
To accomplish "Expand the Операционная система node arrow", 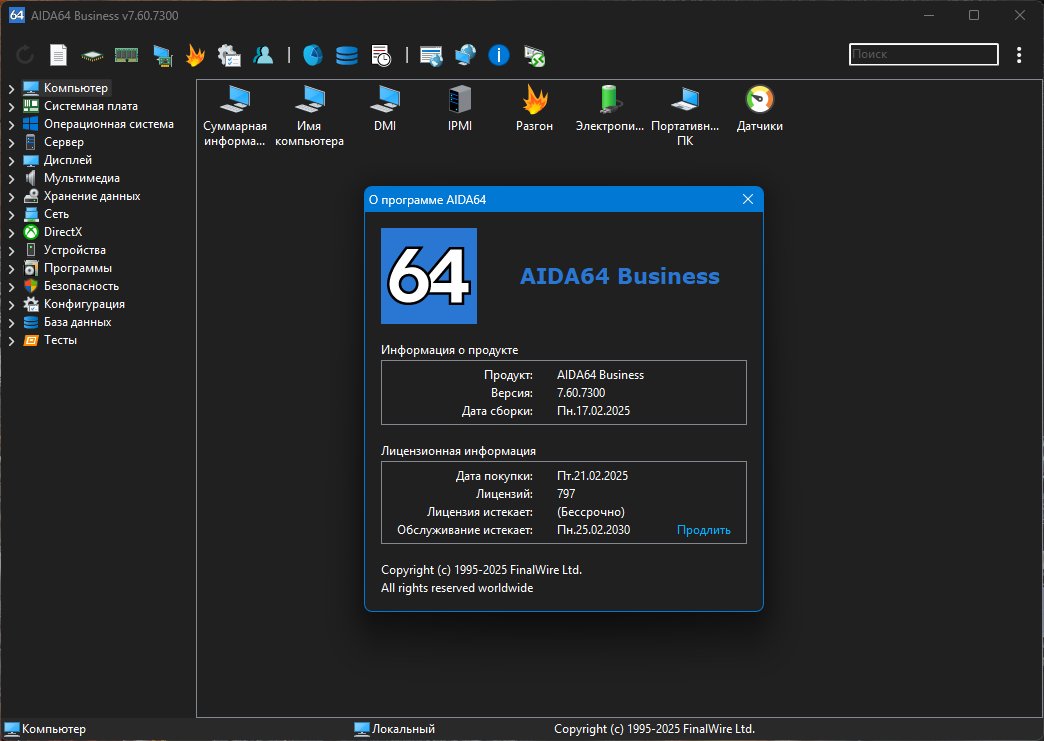I will coord(11,124).
